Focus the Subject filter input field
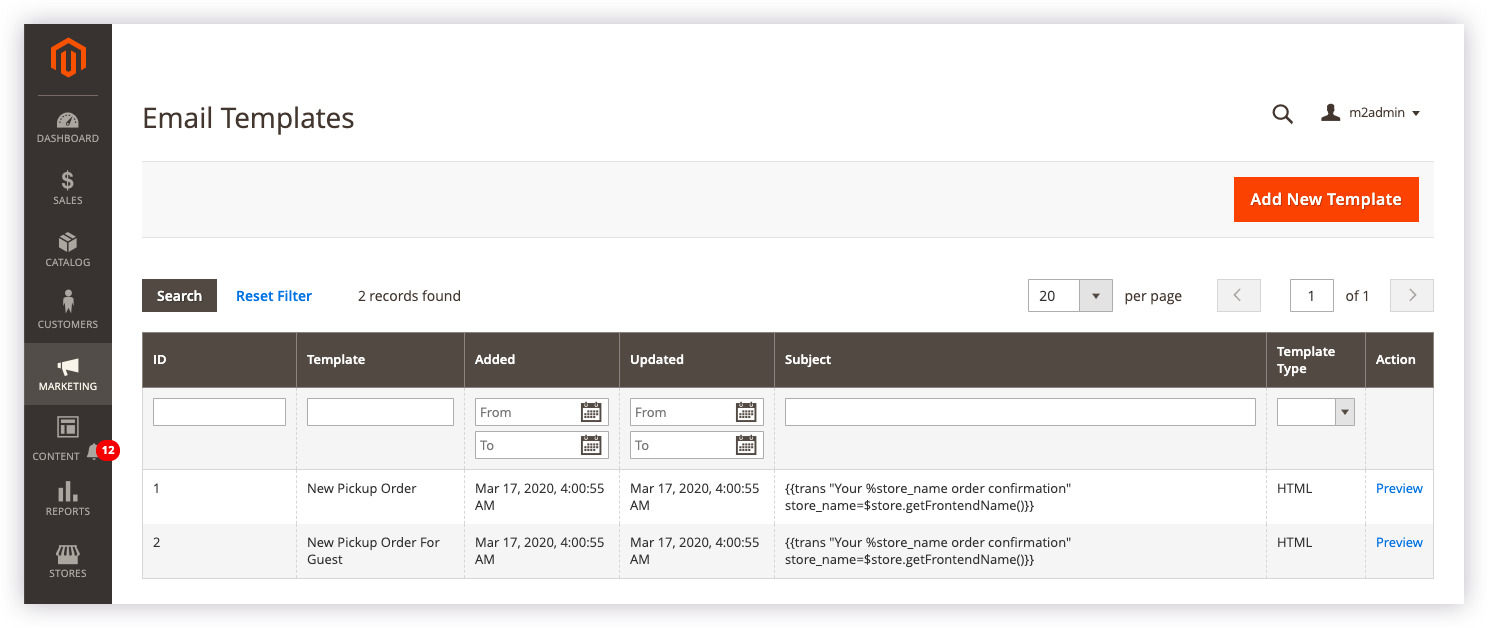The width and height of the screenshot is (1488, 628). point(1019,412)
